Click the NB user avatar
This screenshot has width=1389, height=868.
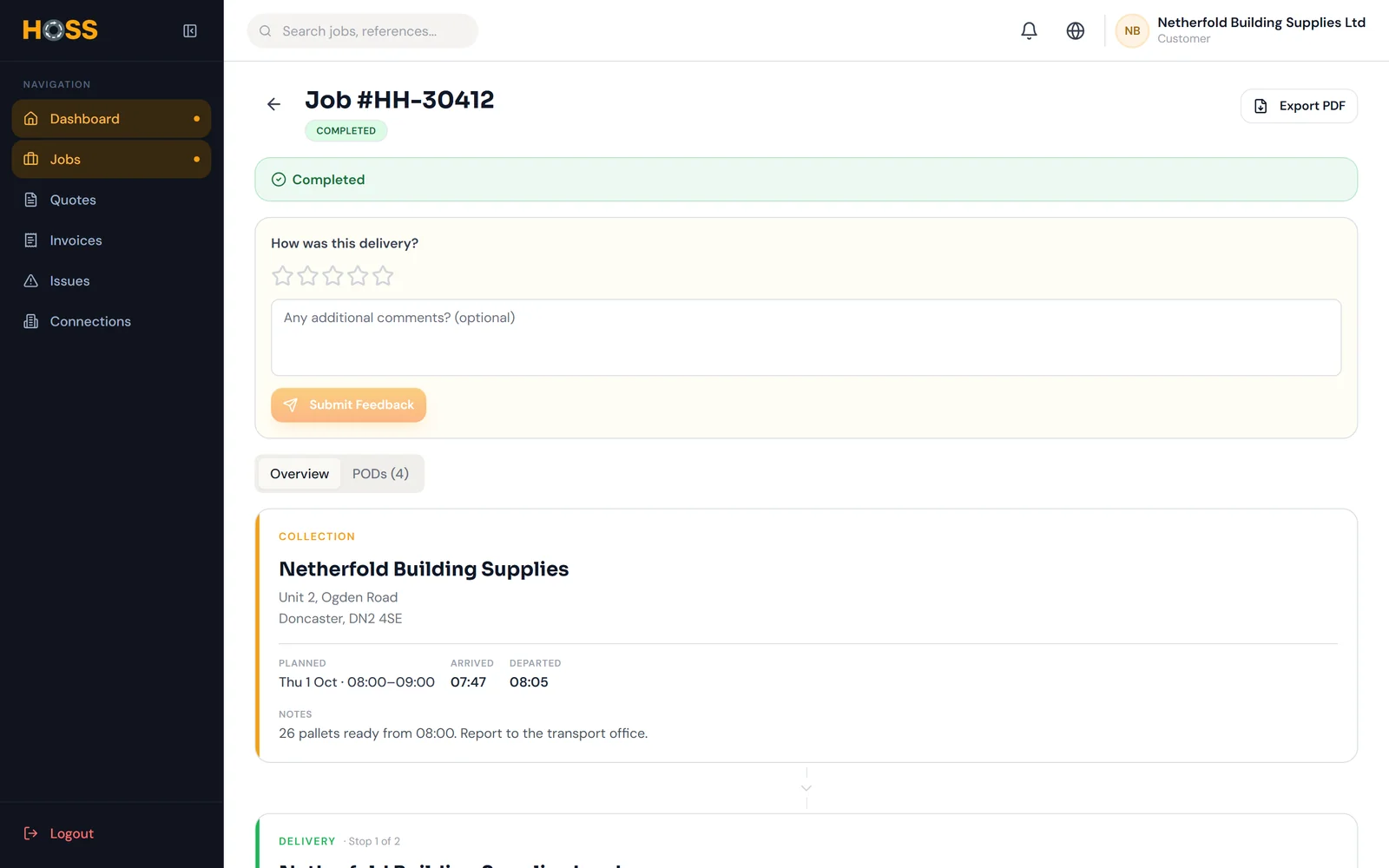pyautogui.click(x=1132, y=31)
